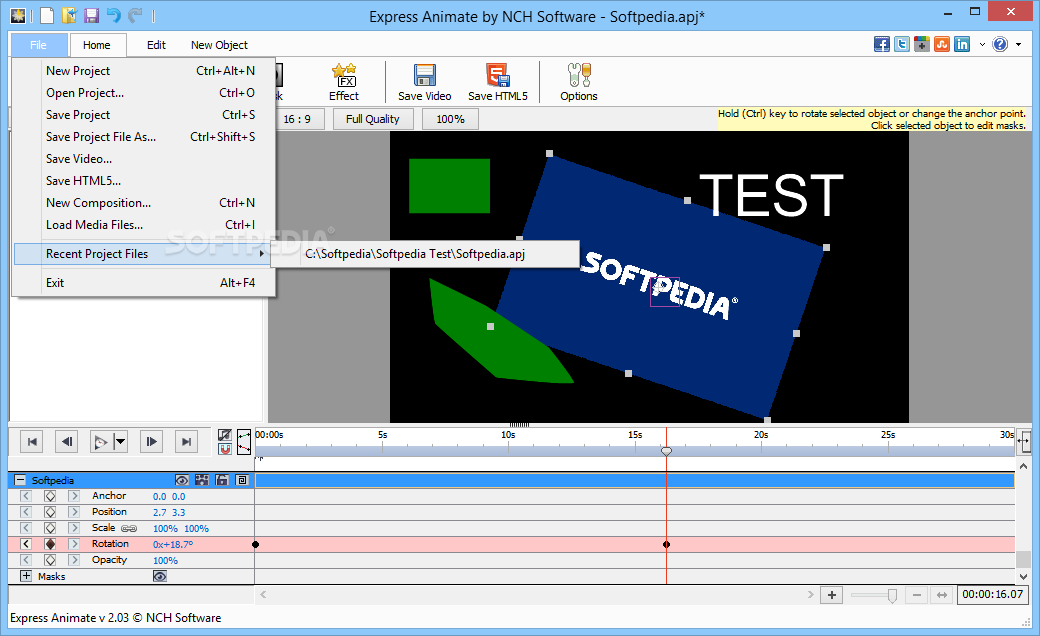1040x636 pixels.
Task: Toggle the icon above the magnet
Action: (x=225, y=435)
